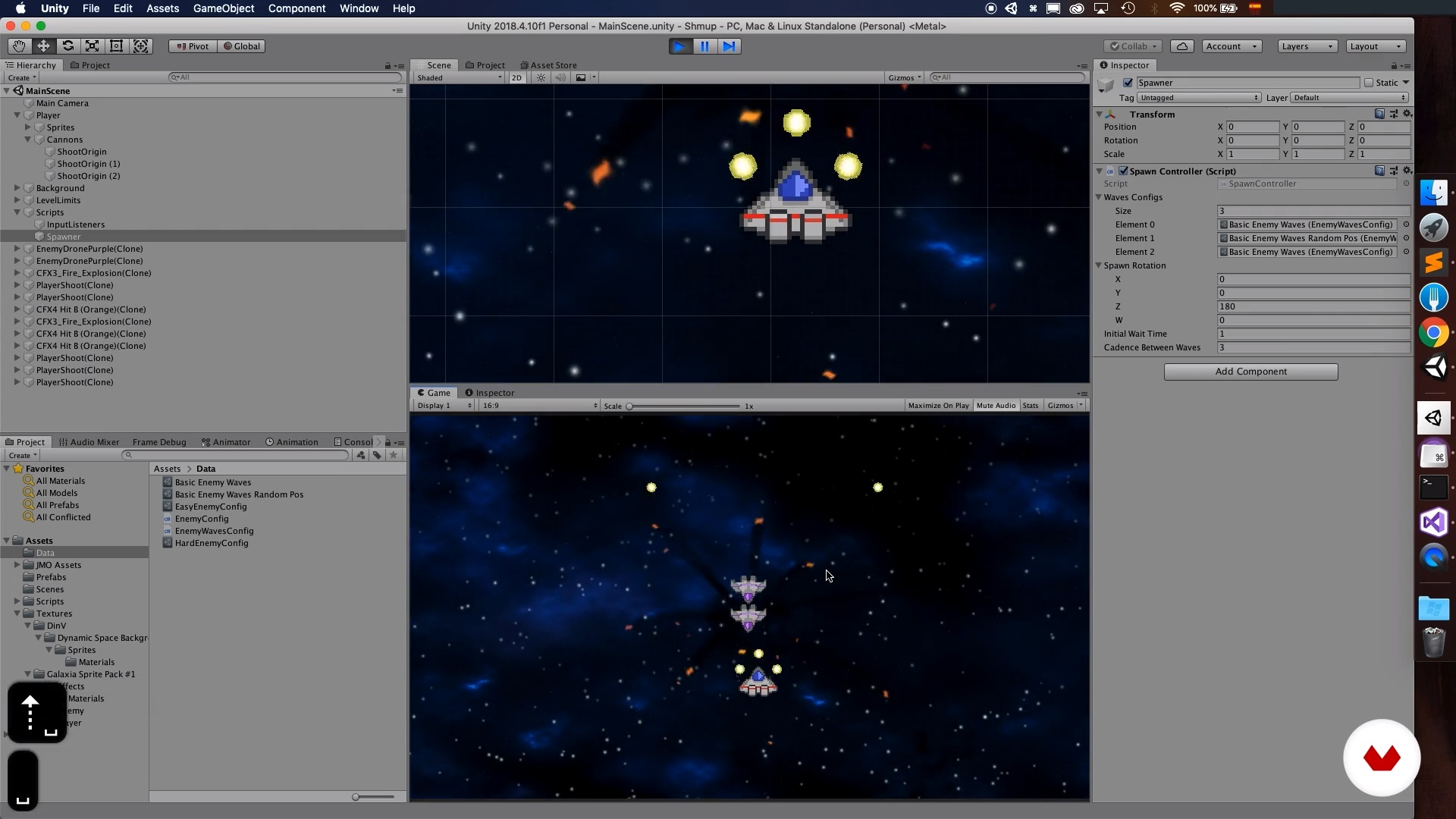Pause the running game

pyautogui.click(x=704, y=46)
